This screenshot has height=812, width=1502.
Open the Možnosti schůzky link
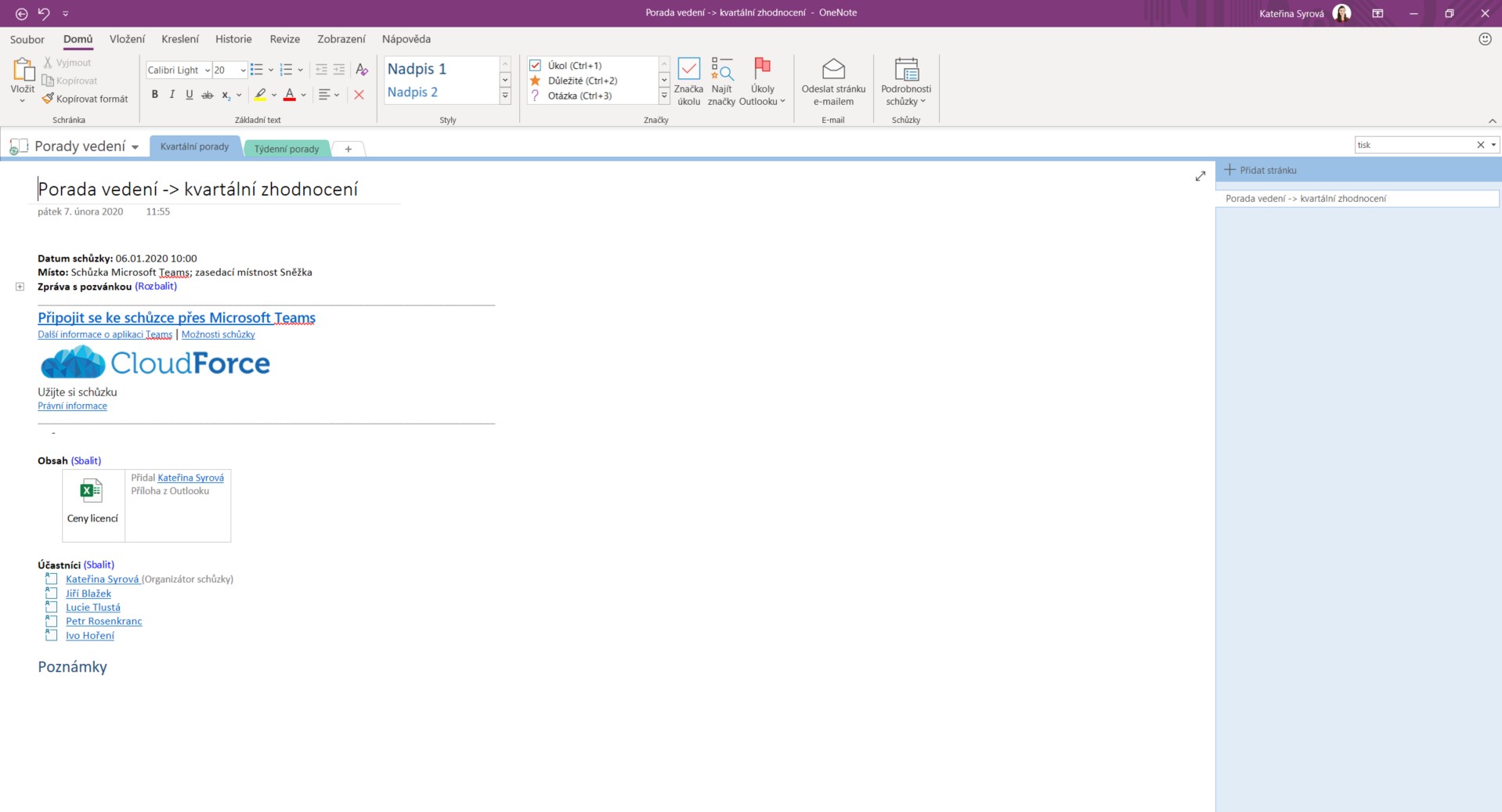click(218, 334)
